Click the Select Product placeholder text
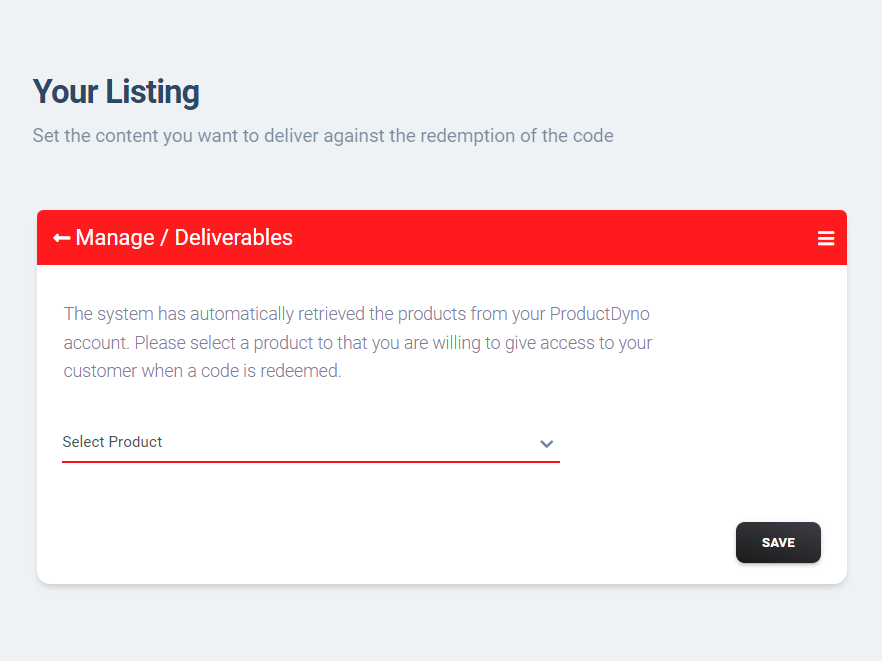Image resolution: width=882 pixels, height=661 pixels. tap(112, 442)
